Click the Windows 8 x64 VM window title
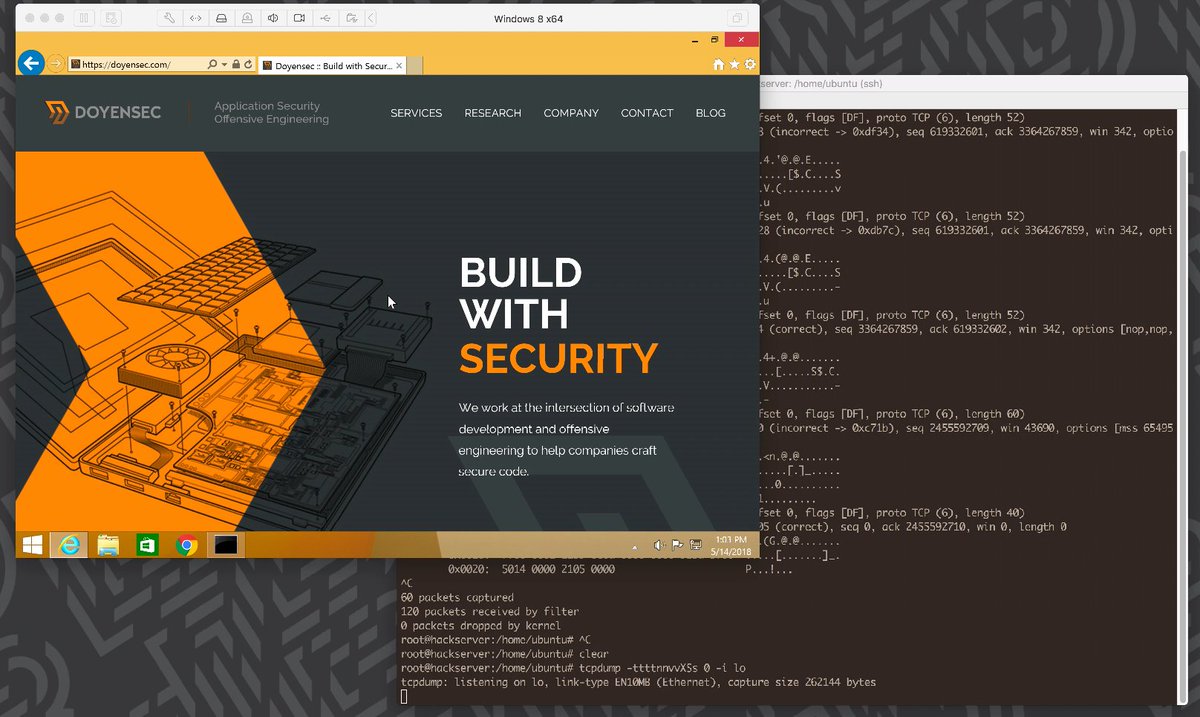This screenshot has width=1200, height=717. pyautogui.click(x=528, y=18)
